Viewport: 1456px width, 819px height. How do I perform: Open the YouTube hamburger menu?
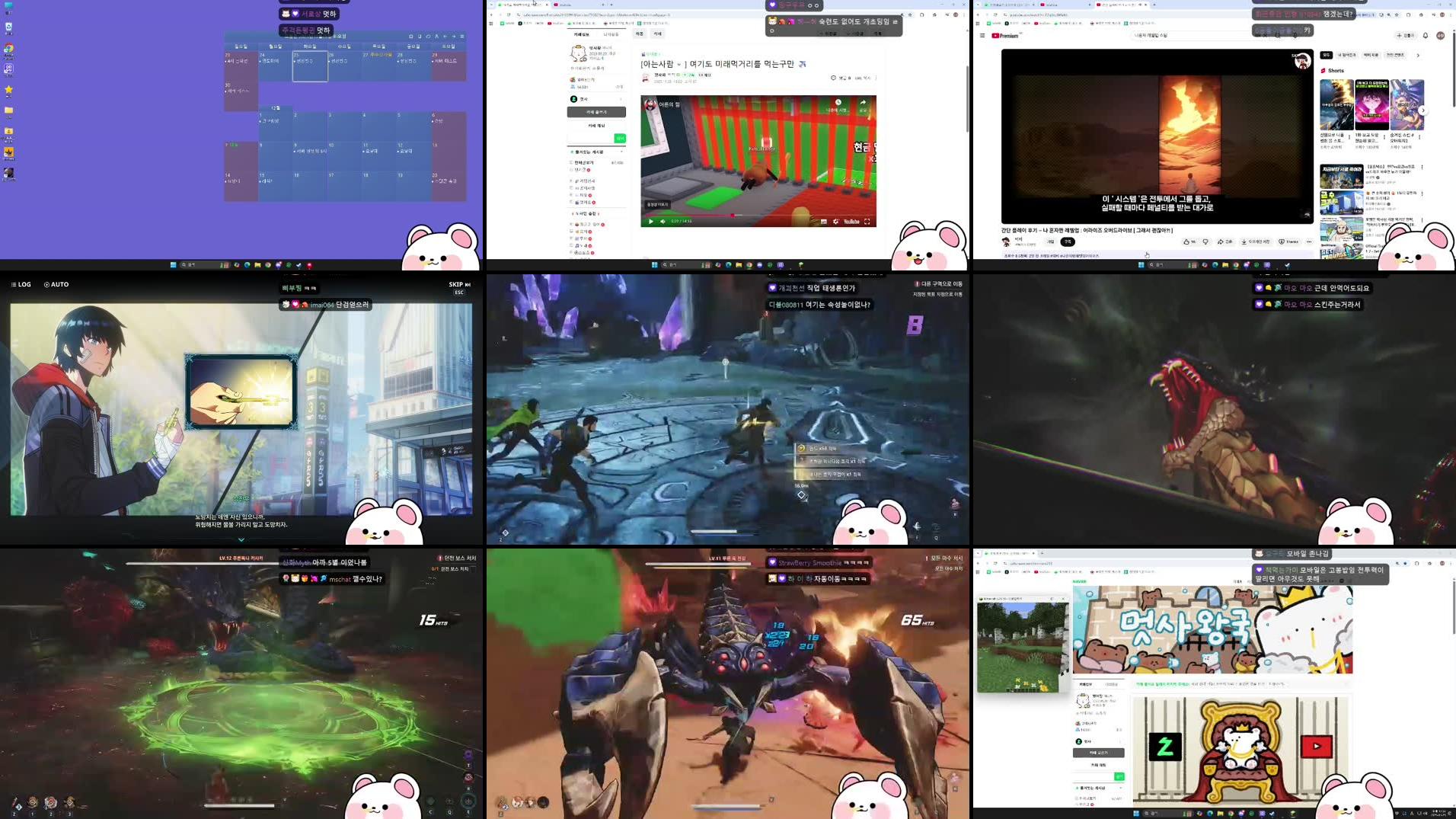[x=982, y=34]
